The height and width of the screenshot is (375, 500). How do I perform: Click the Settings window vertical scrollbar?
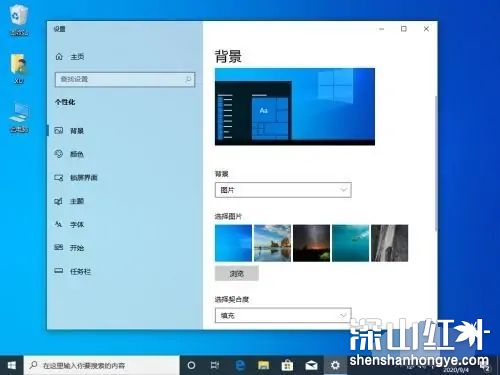tap(436, 163)
